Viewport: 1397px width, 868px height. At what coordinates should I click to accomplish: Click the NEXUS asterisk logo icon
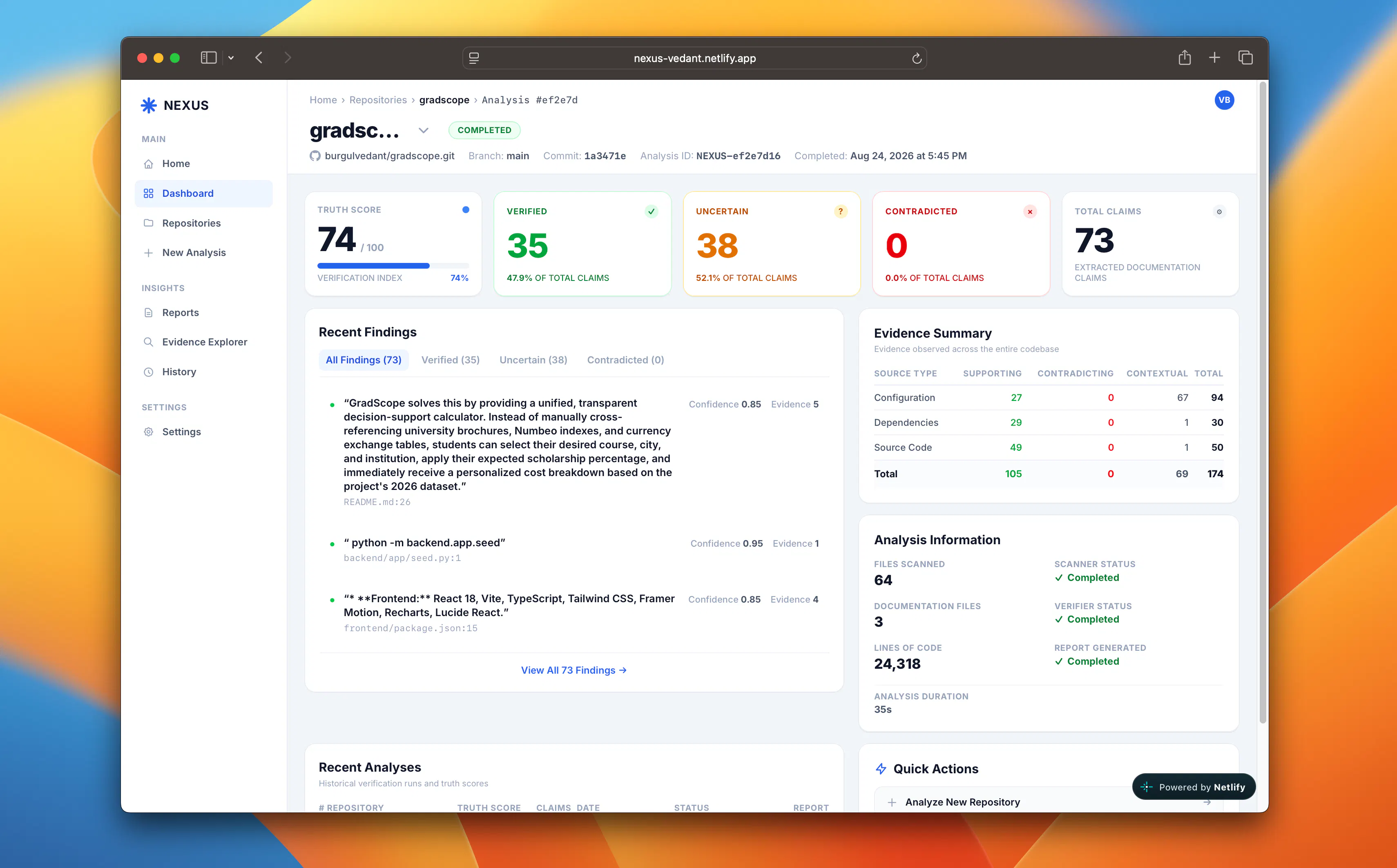(149, 105)
